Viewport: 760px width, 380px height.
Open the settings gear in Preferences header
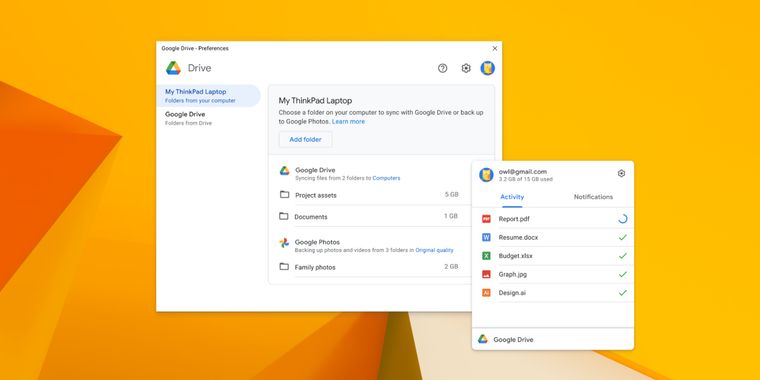click(466, 68)
